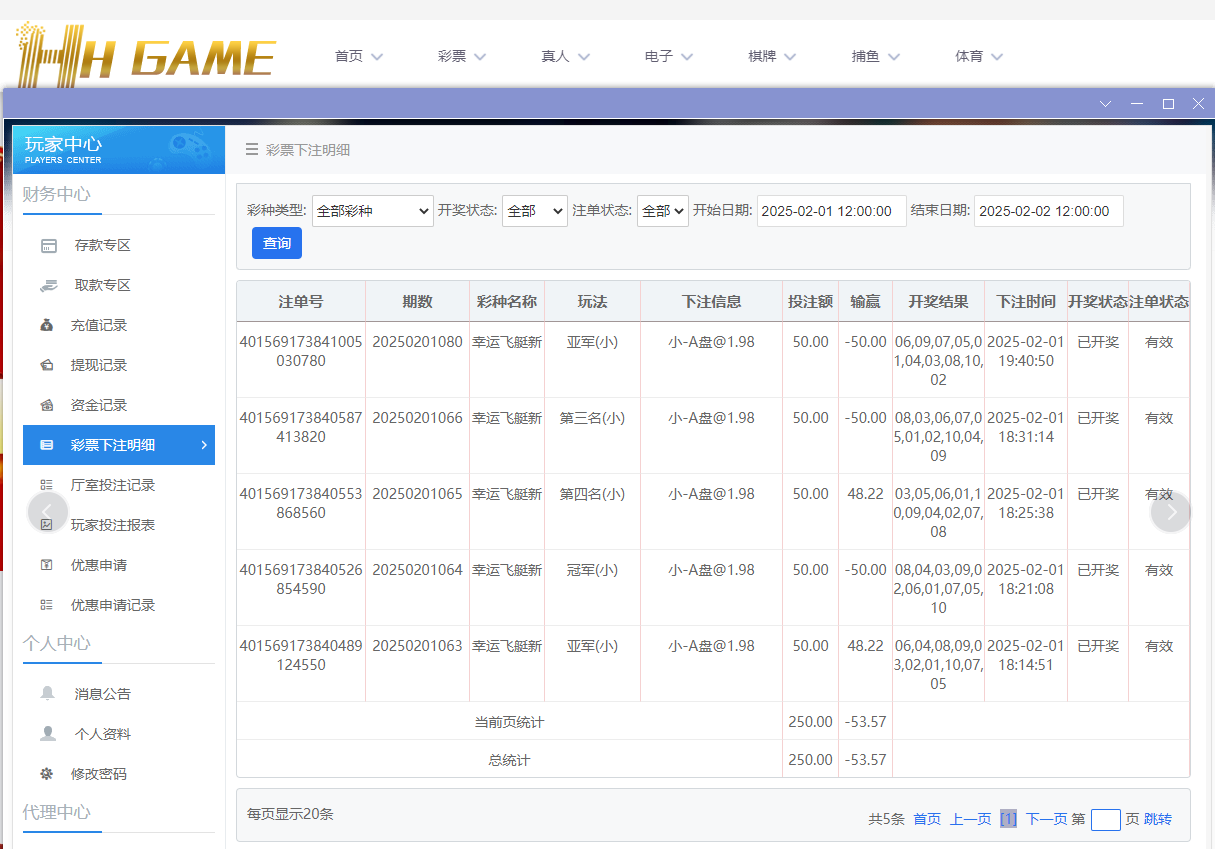Image resolution: width=1215 pixels, height=849 pixels.
Task: Open the 真人 live casino menu
Action: 565,57
